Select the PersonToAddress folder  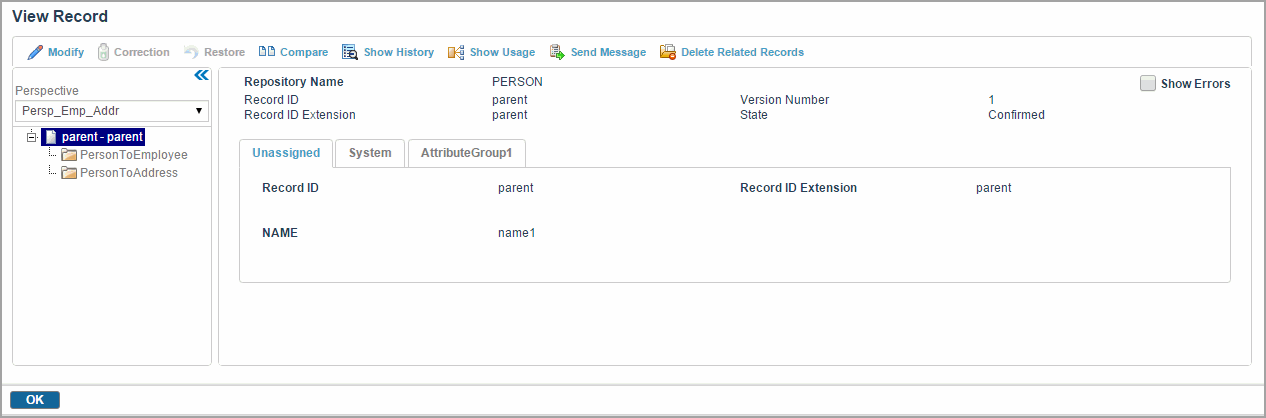pos(128,173)
